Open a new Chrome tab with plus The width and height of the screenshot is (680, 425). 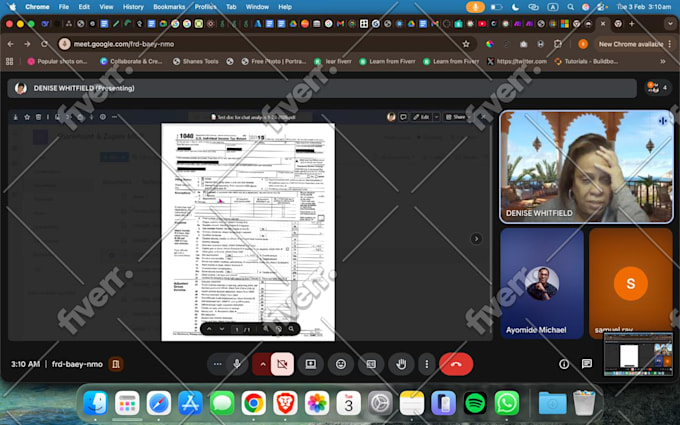point(632,24)
